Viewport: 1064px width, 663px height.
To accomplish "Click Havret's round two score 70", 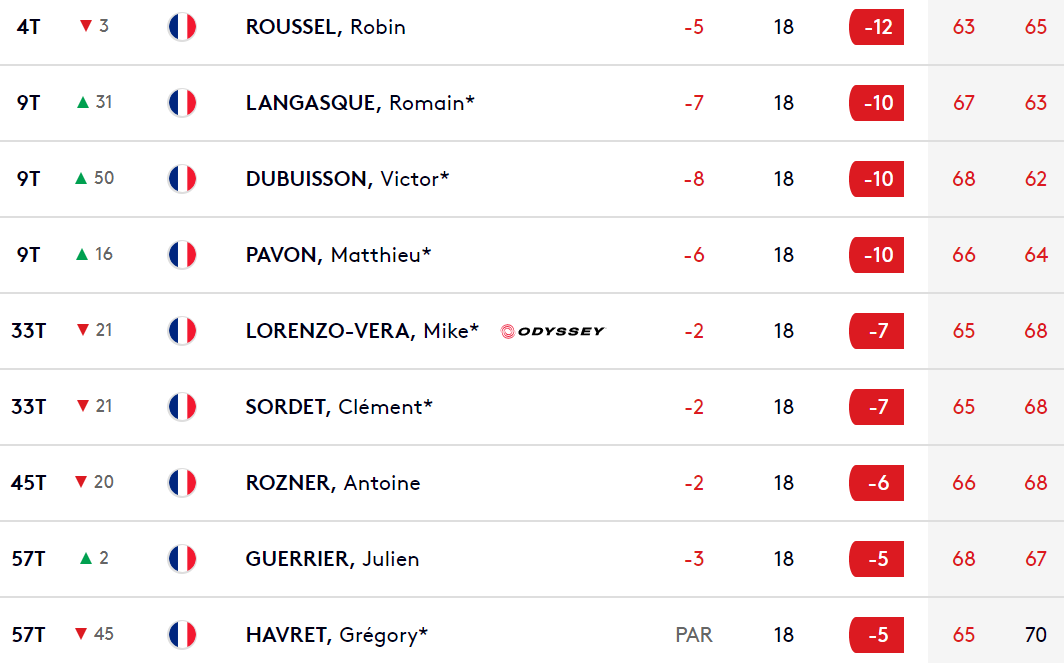I will [1036, 635].
